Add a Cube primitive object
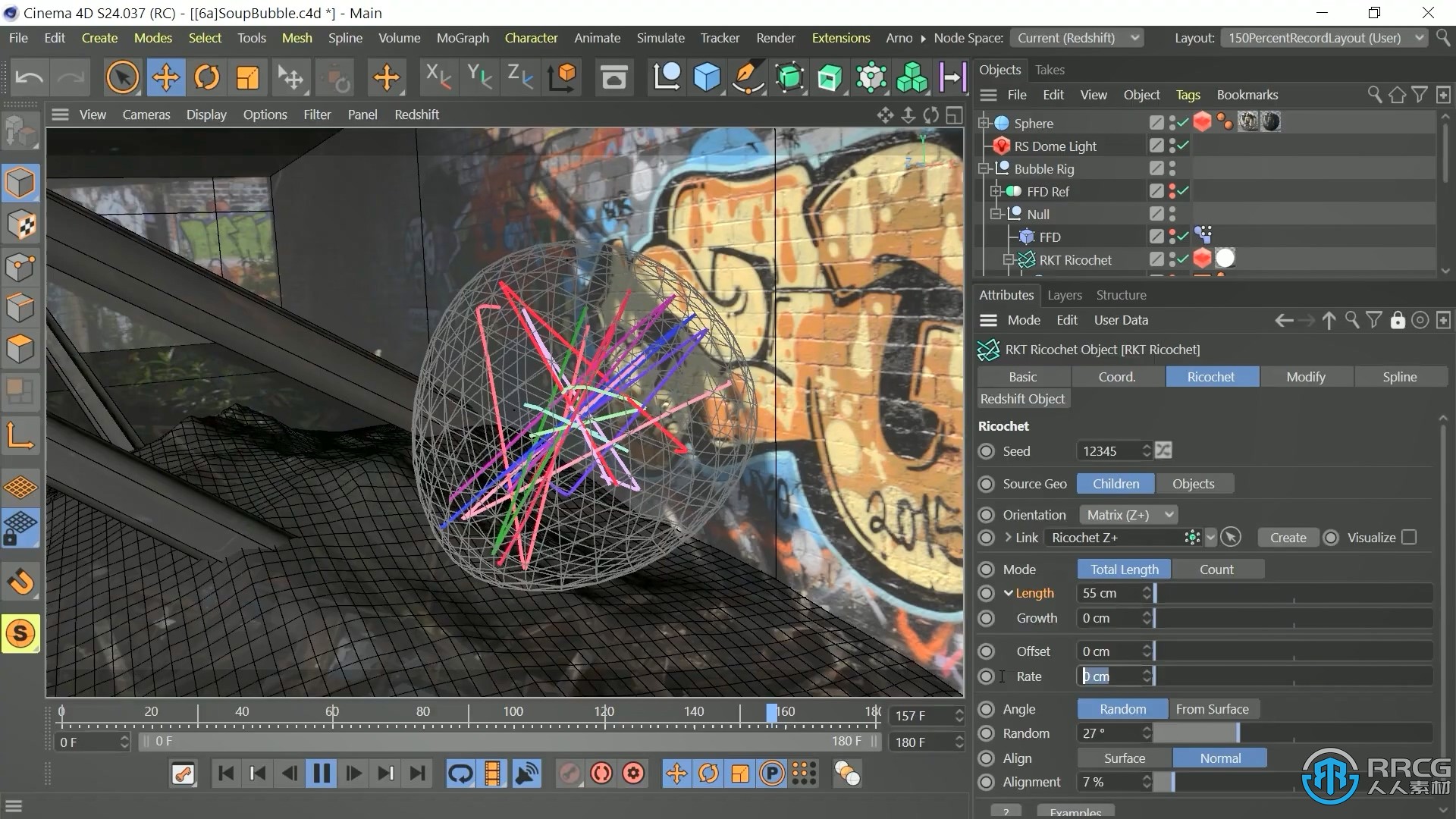 coord(707,77)
